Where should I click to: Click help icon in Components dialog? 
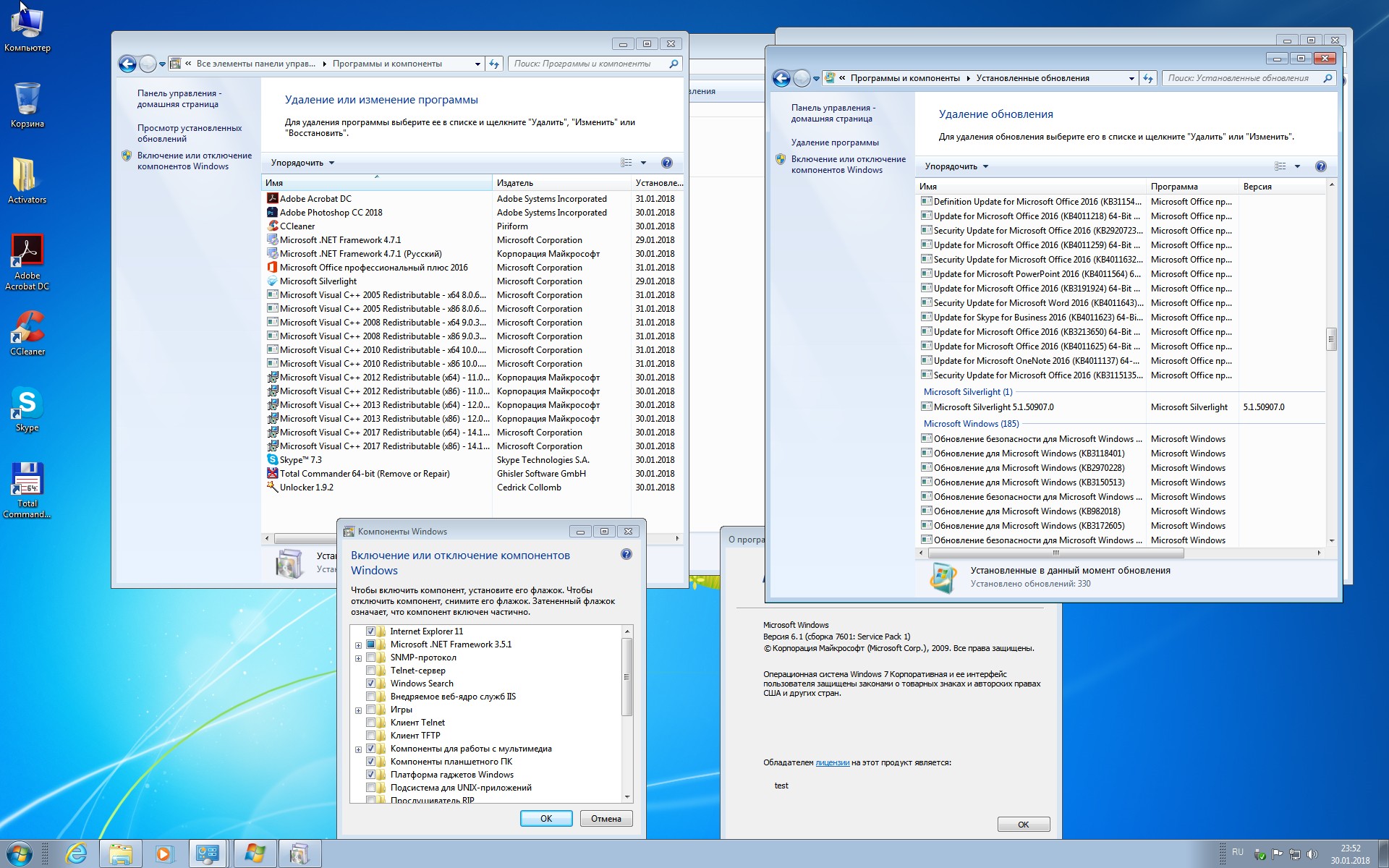pos(626,555)
